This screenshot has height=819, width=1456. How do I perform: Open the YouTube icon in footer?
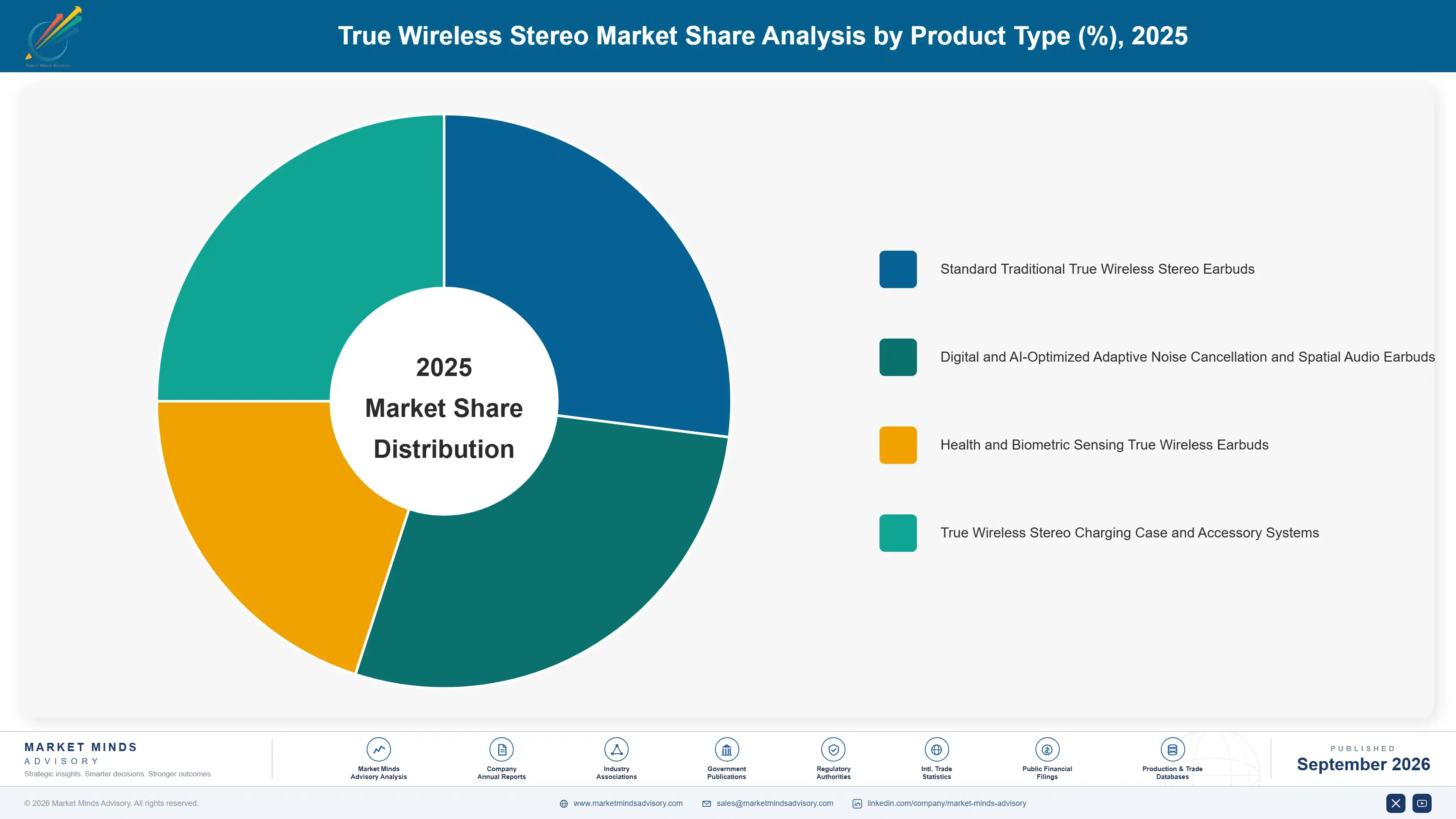[x=1422, y=803]
